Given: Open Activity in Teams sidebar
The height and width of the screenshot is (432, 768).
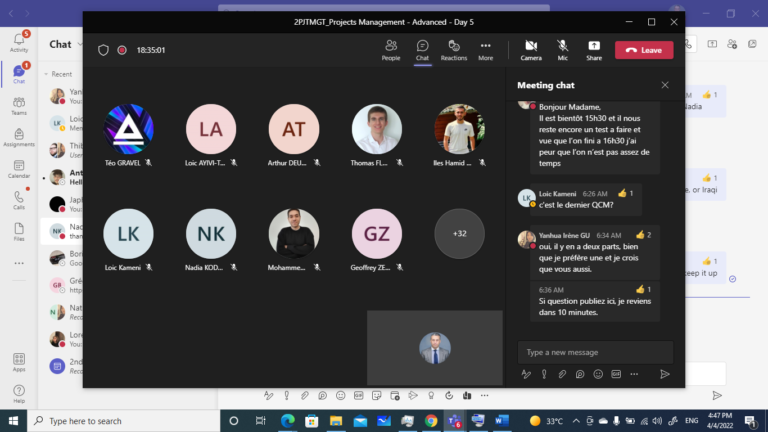Looking at the screenshot, I should tap(19, 42).
